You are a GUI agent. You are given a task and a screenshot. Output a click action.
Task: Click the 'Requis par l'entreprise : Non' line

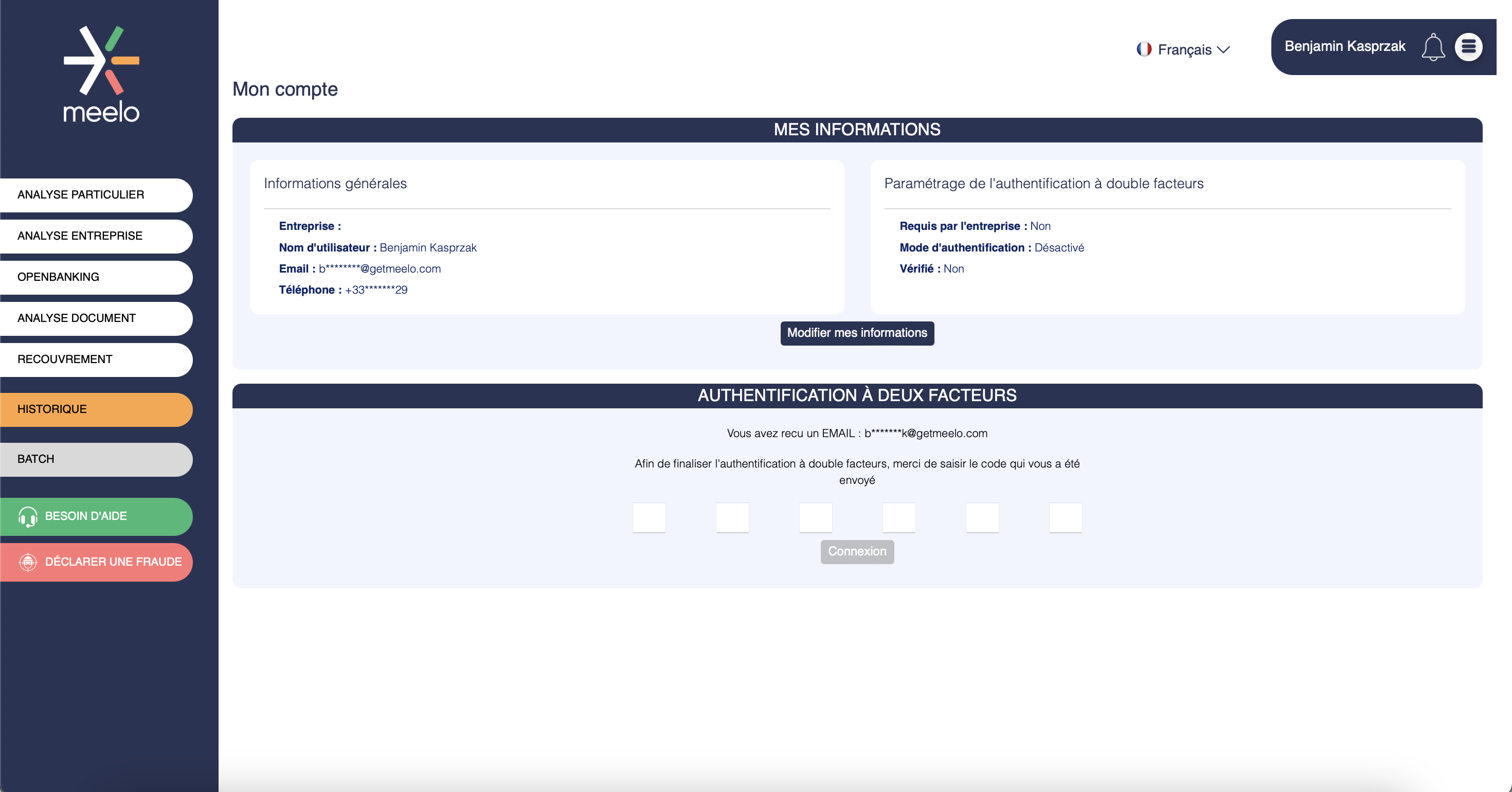tap(975, 226)
